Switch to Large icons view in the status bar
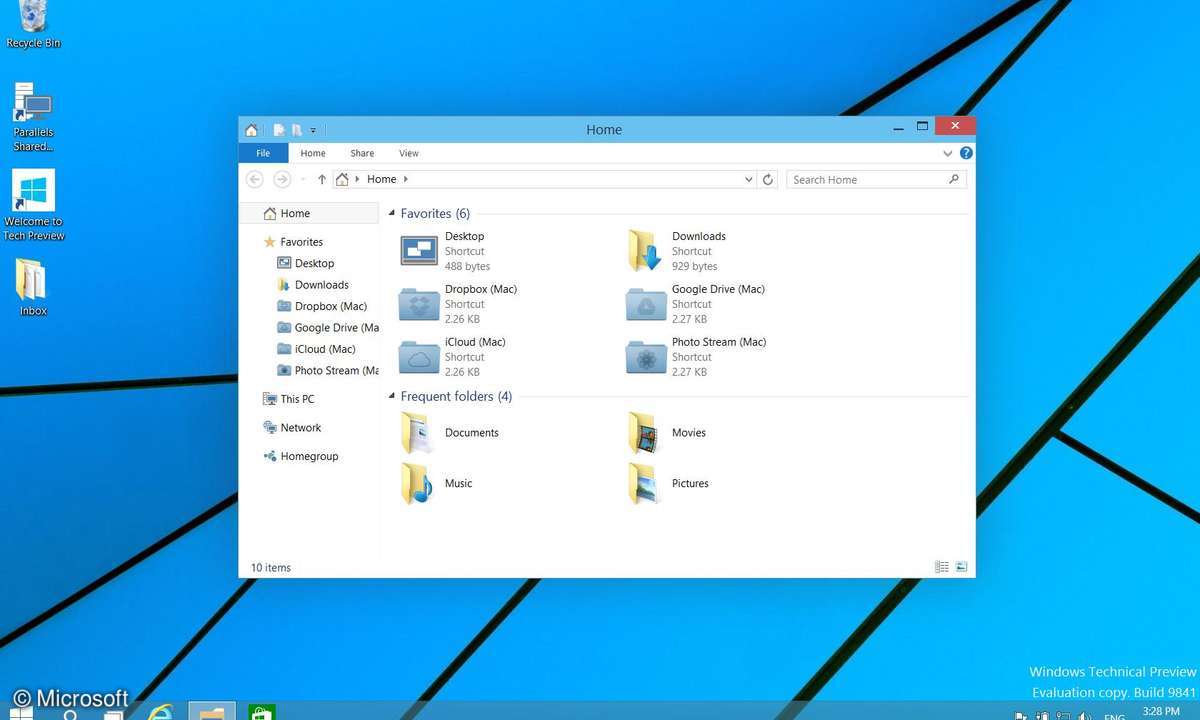 pos(961,567)
